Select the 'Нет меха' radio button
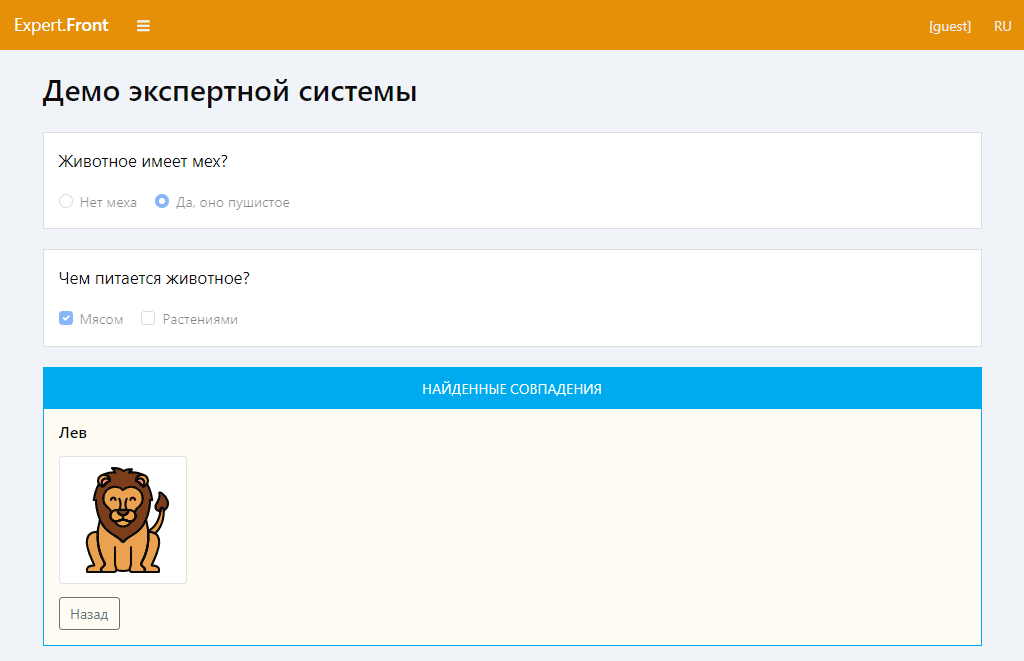1024x661 pixels. click(65, 201)
